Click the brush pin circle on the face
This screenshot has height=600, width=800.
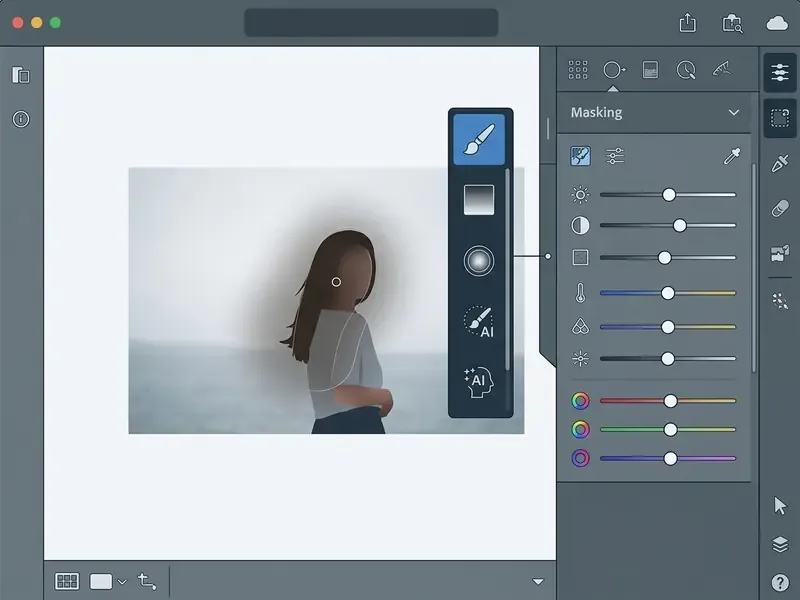point(336,282)
